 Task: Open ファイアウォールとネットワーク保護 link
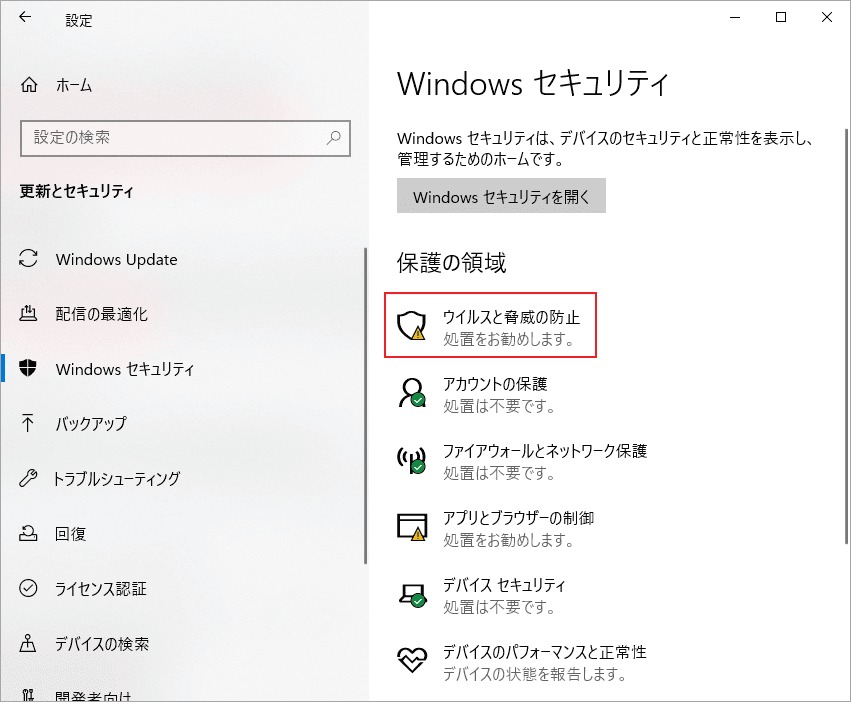click(545, 451)
